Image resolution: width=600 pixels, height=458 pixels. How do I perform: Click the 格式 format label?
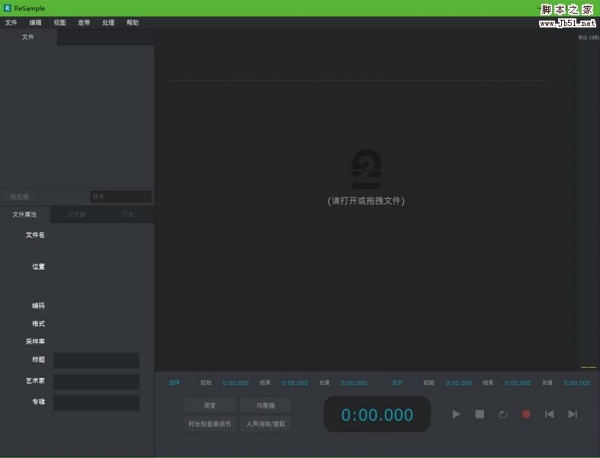[38, 323]
